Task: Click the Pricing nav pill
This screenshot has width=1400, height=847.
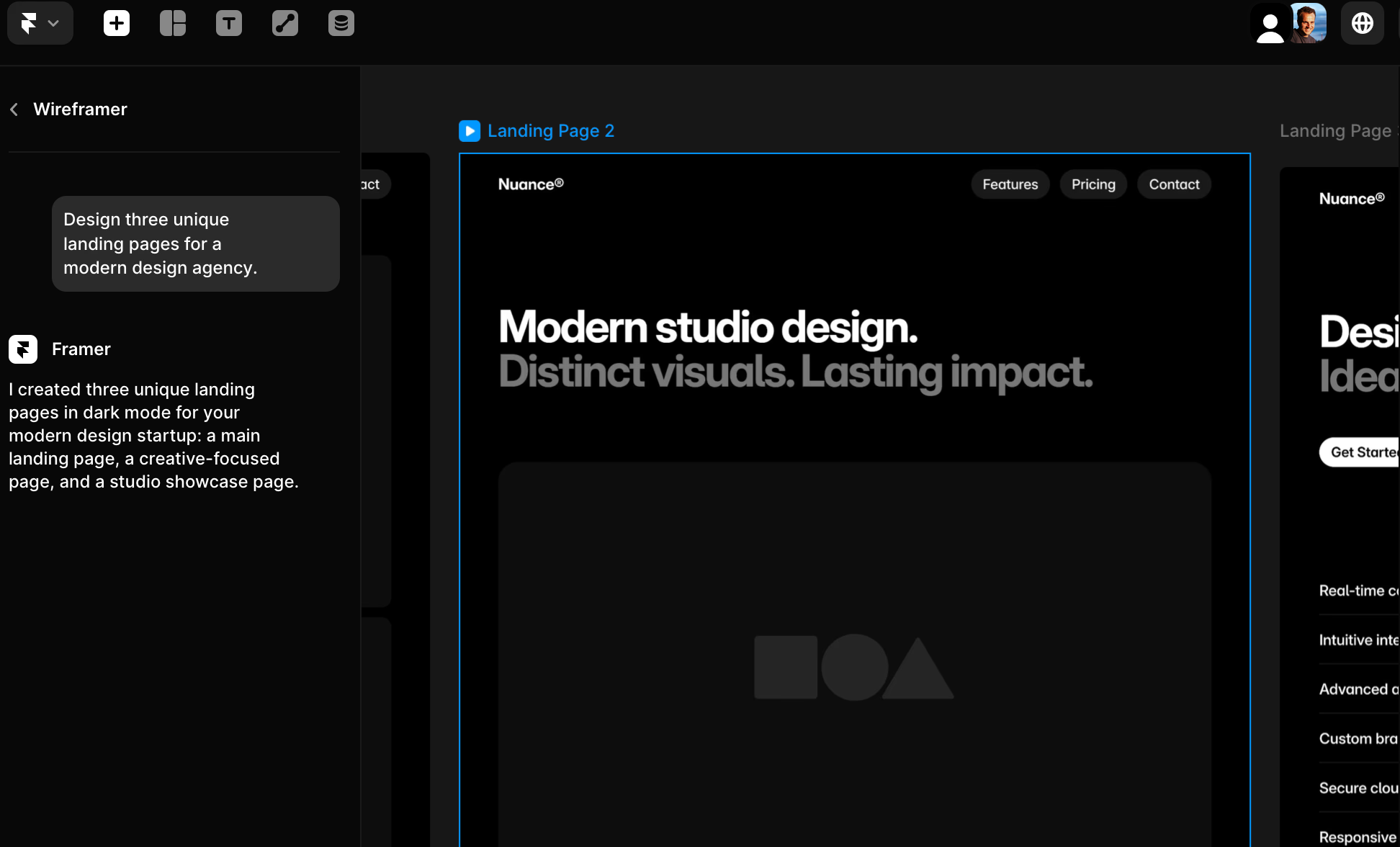Action: (1092, 184)
